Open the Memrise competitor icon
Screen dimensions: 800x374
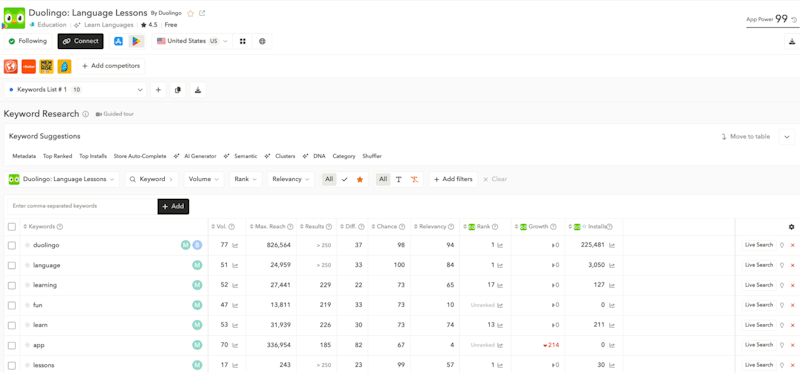[x=46, y=66]
